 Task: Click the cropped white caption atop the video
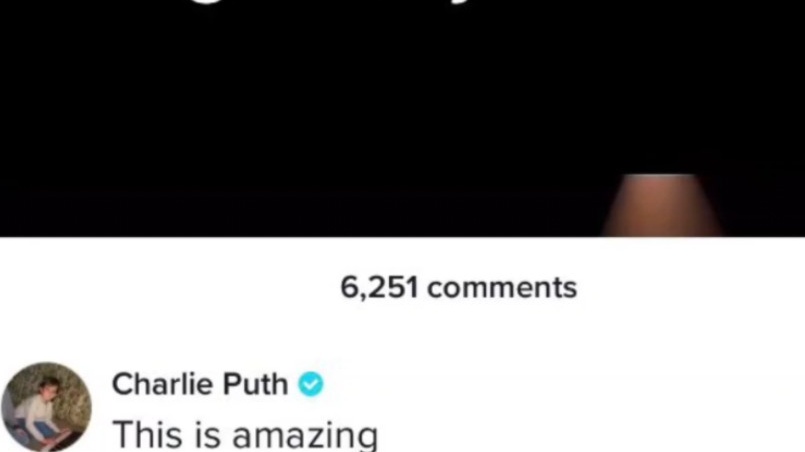(402, 4)
